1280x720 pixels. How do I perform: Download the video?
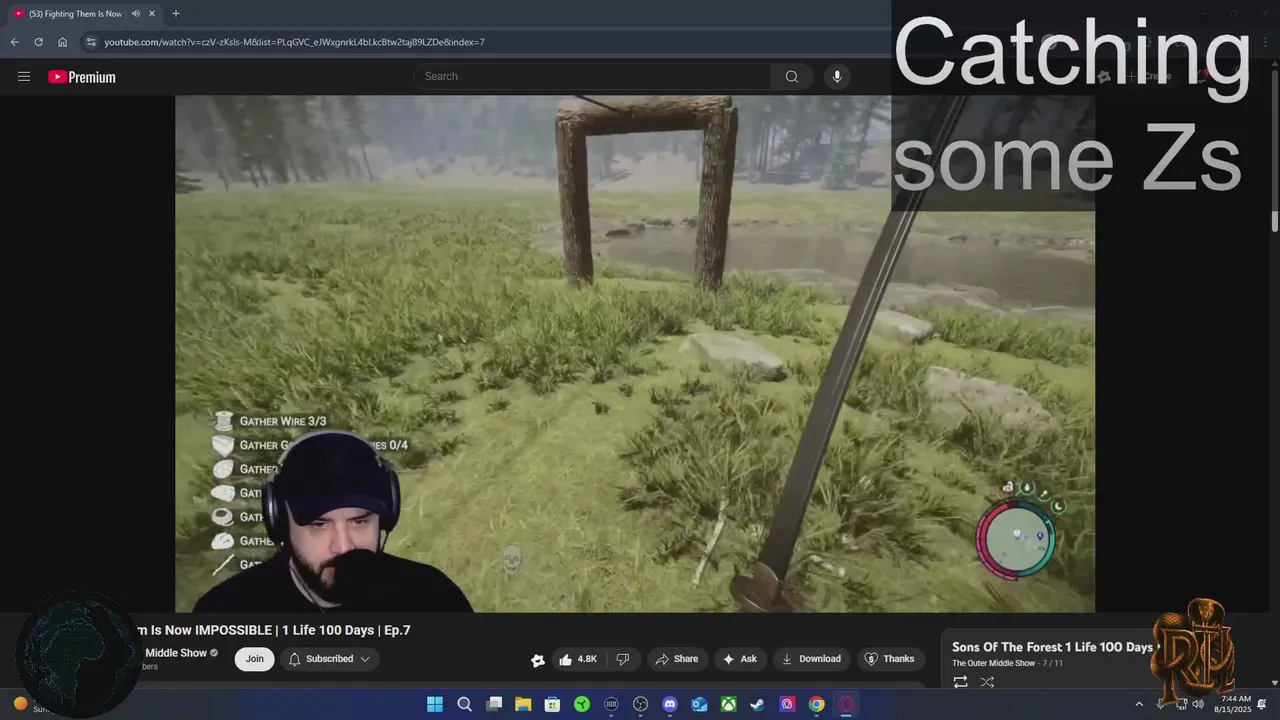point(811,659)
